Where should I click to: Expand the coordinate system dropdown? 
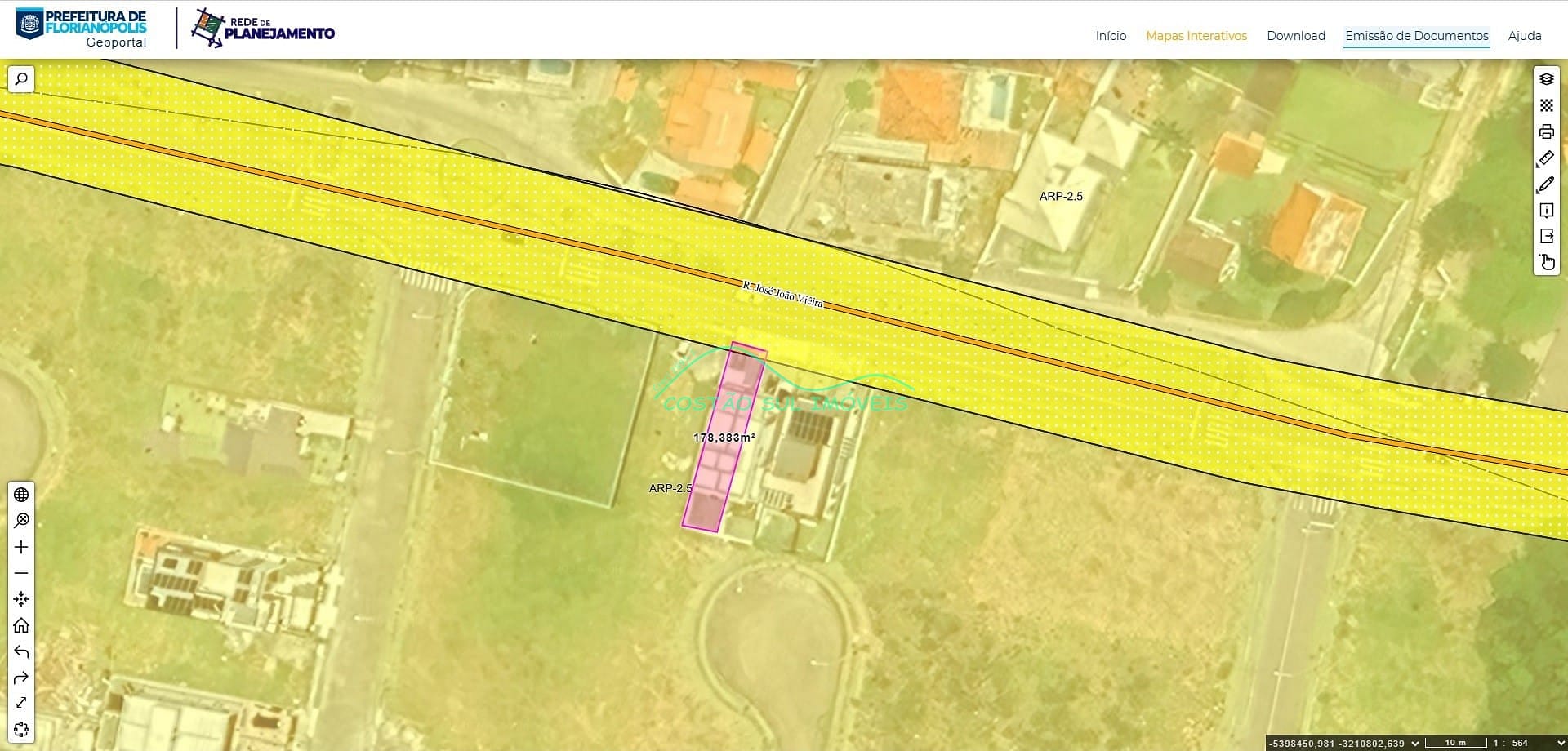(1415, 743)
